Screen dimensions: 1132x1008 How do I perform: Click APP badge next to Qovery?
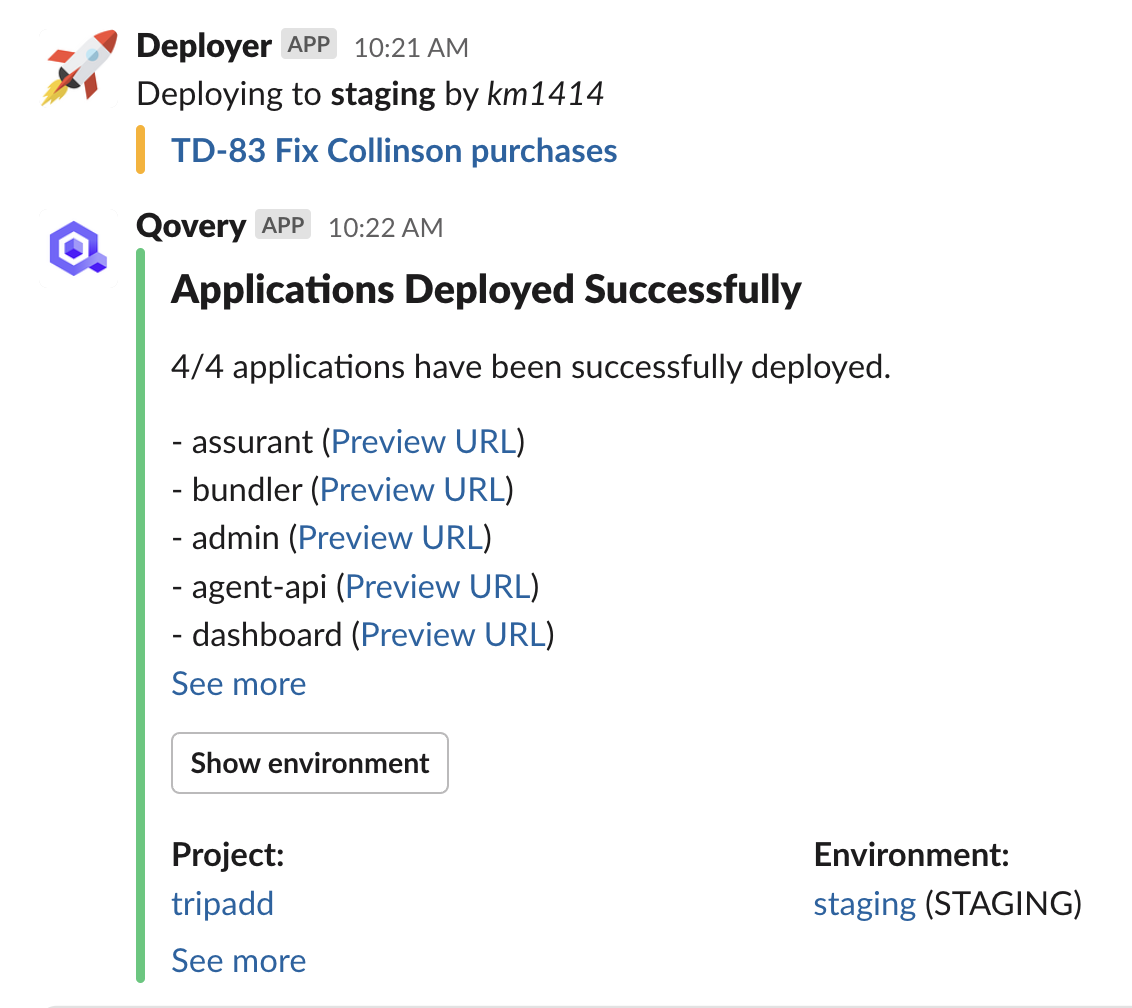[283, 225]
